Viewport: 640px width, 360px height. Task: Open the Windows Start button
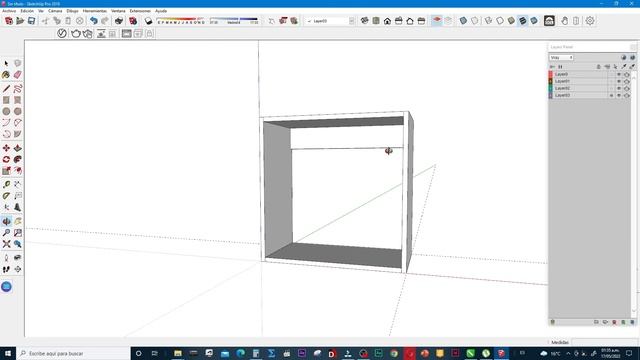[x=8, y=353]
